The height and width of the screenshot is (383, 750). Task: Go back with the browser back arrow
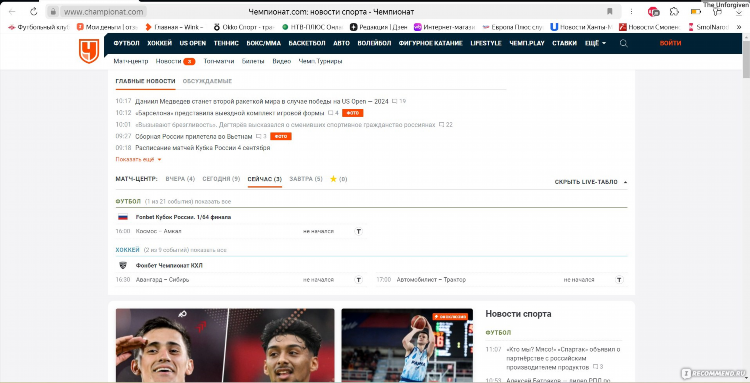tap(12, 12)
